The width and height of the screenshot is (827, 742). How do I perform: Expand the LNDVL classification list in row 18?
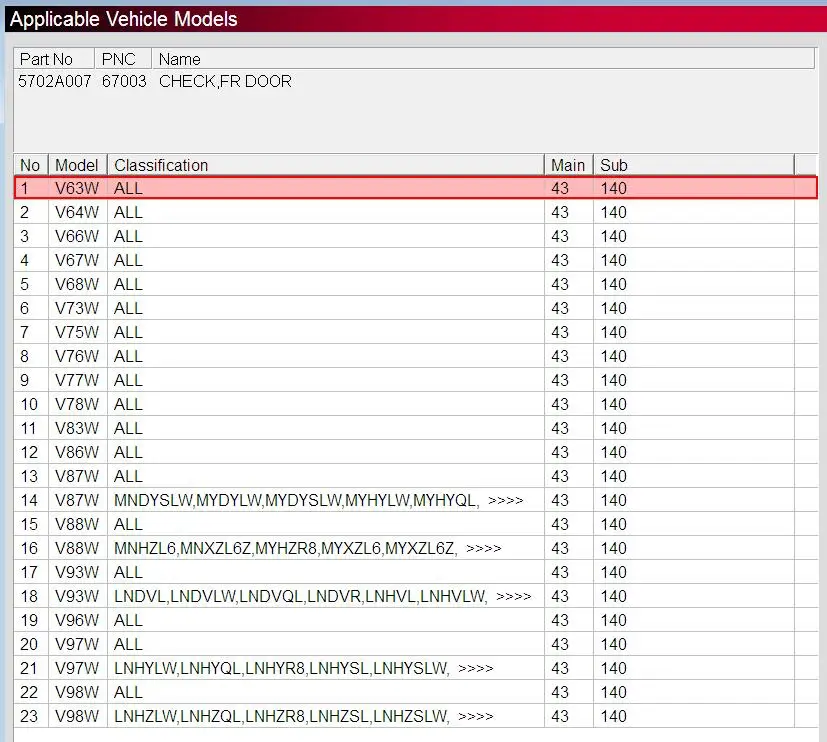point(513,596)
